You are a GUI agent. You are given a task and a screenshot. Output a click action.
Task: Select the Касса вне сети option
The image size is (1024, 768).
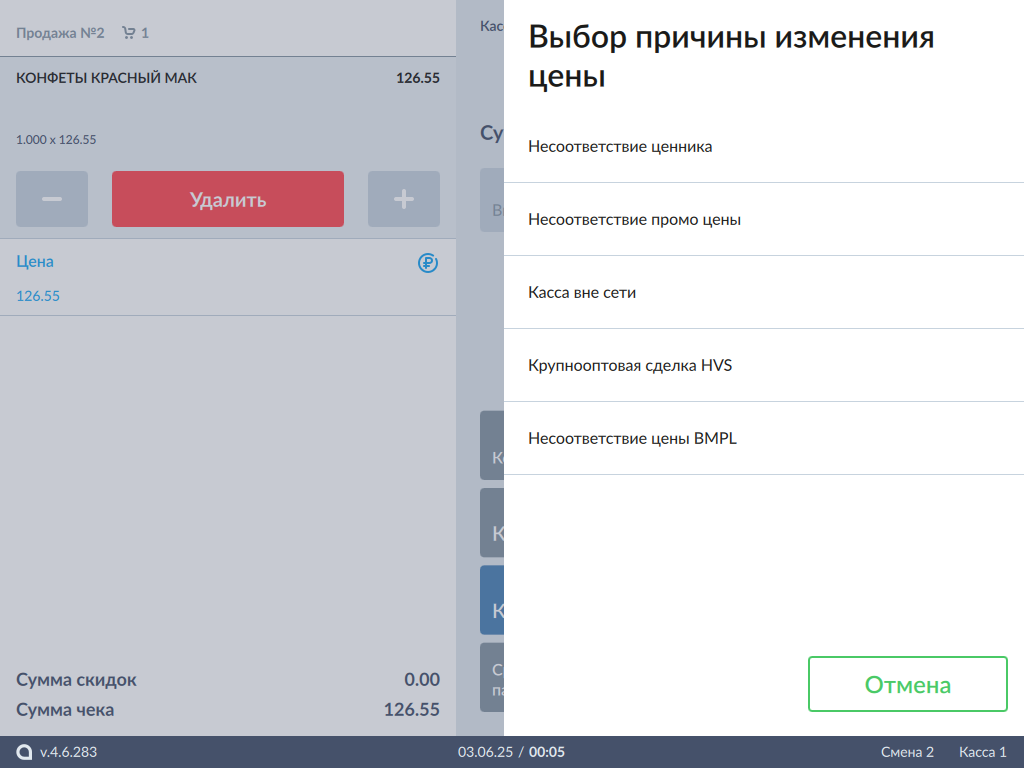click(582, 293)
